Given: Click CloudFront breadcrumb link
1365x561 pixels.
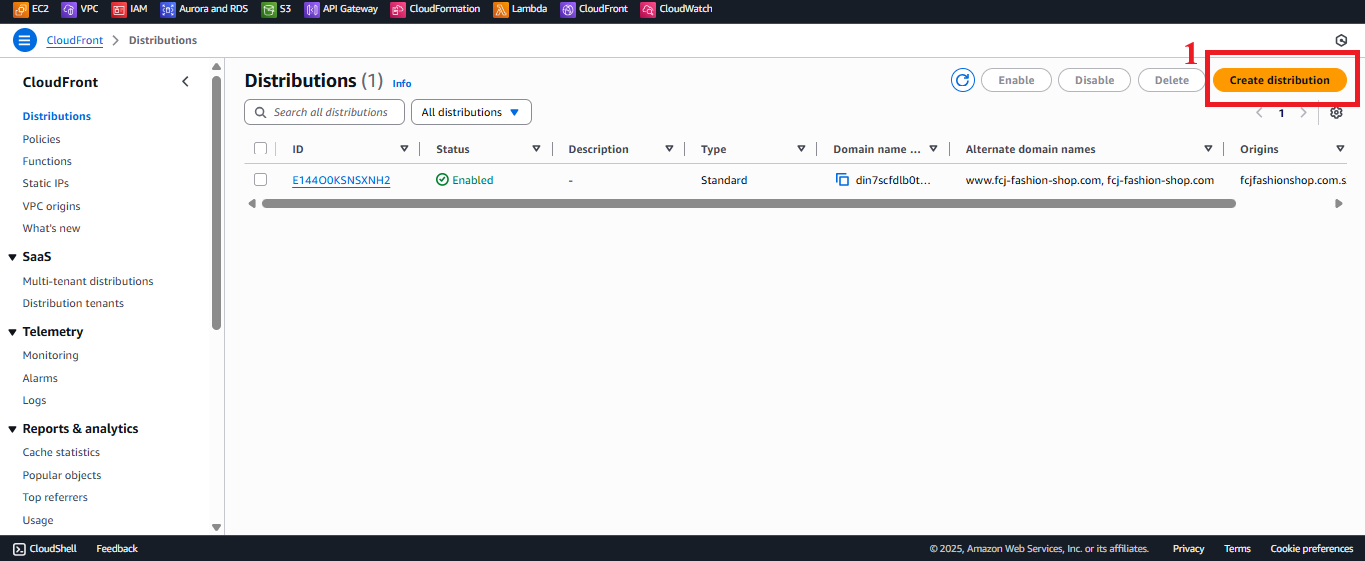Looking at the screenshot, I should point(75,41).
